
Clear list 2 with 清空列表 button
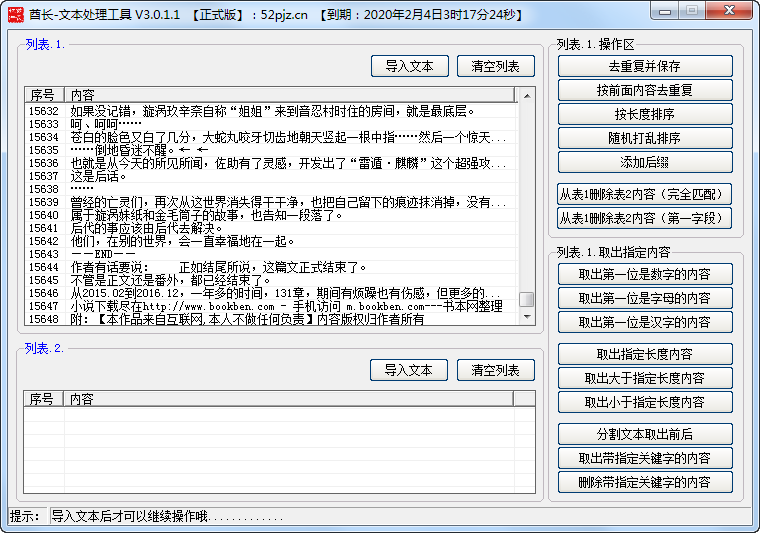tap(496, 370)
